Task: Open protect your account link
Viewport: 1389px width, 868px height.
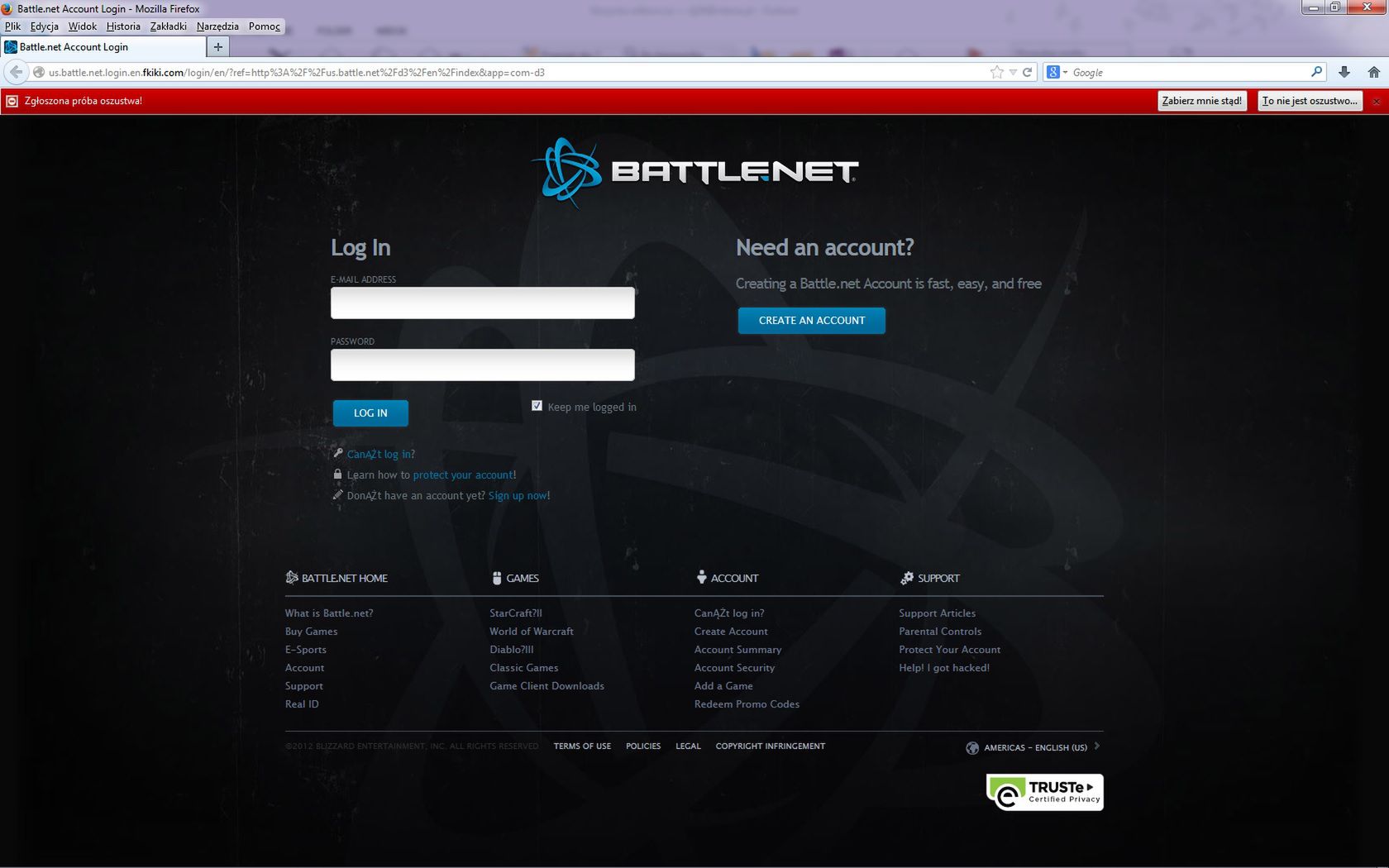Action: (463, 475)
